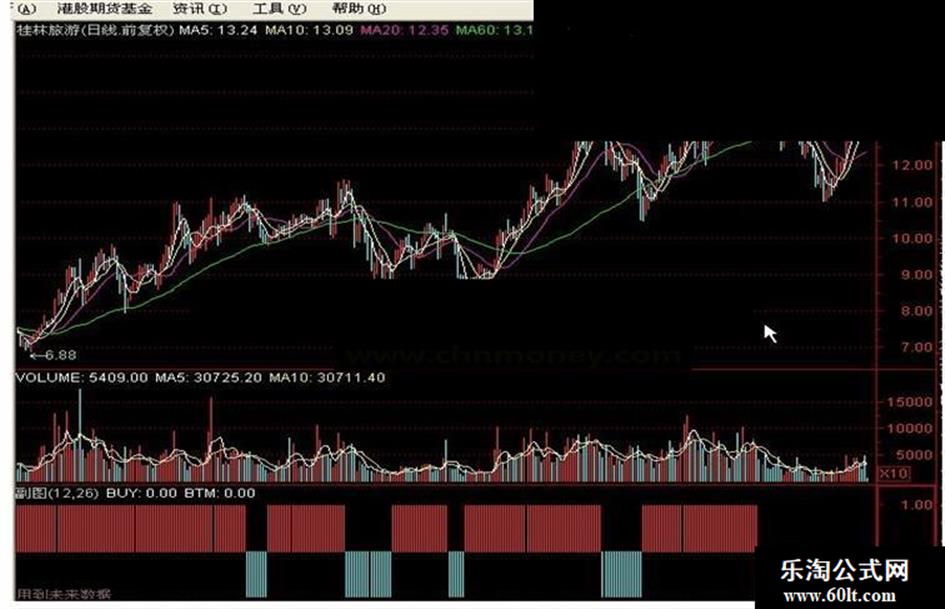Click the BTM: 0.00 value
Viewport: 945px width, 609px height.
coord(219,493)
